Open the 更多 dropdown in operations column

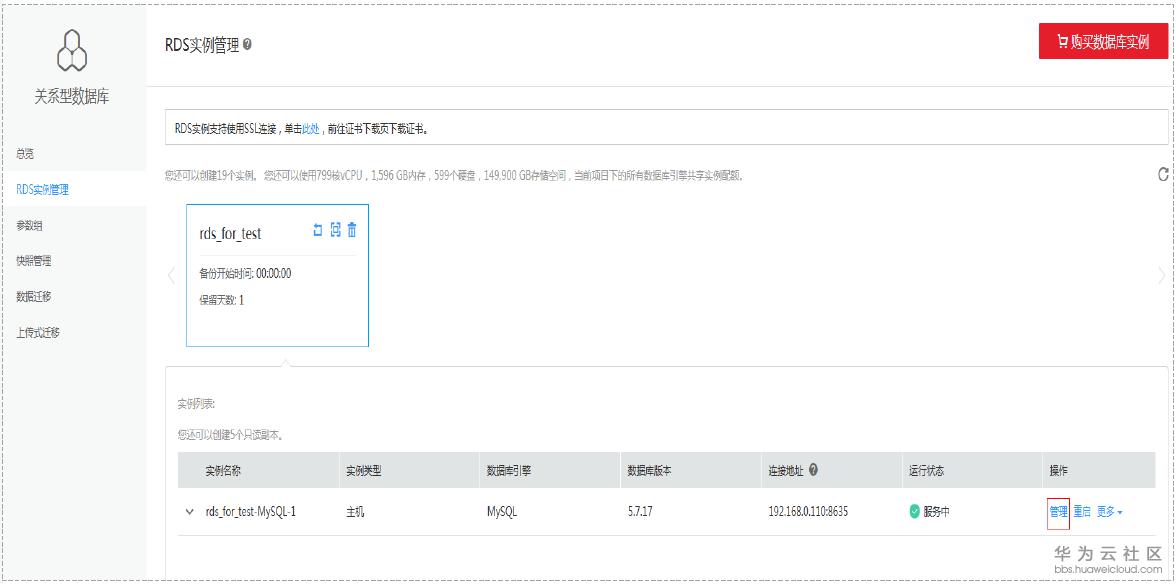(1109, 511)
